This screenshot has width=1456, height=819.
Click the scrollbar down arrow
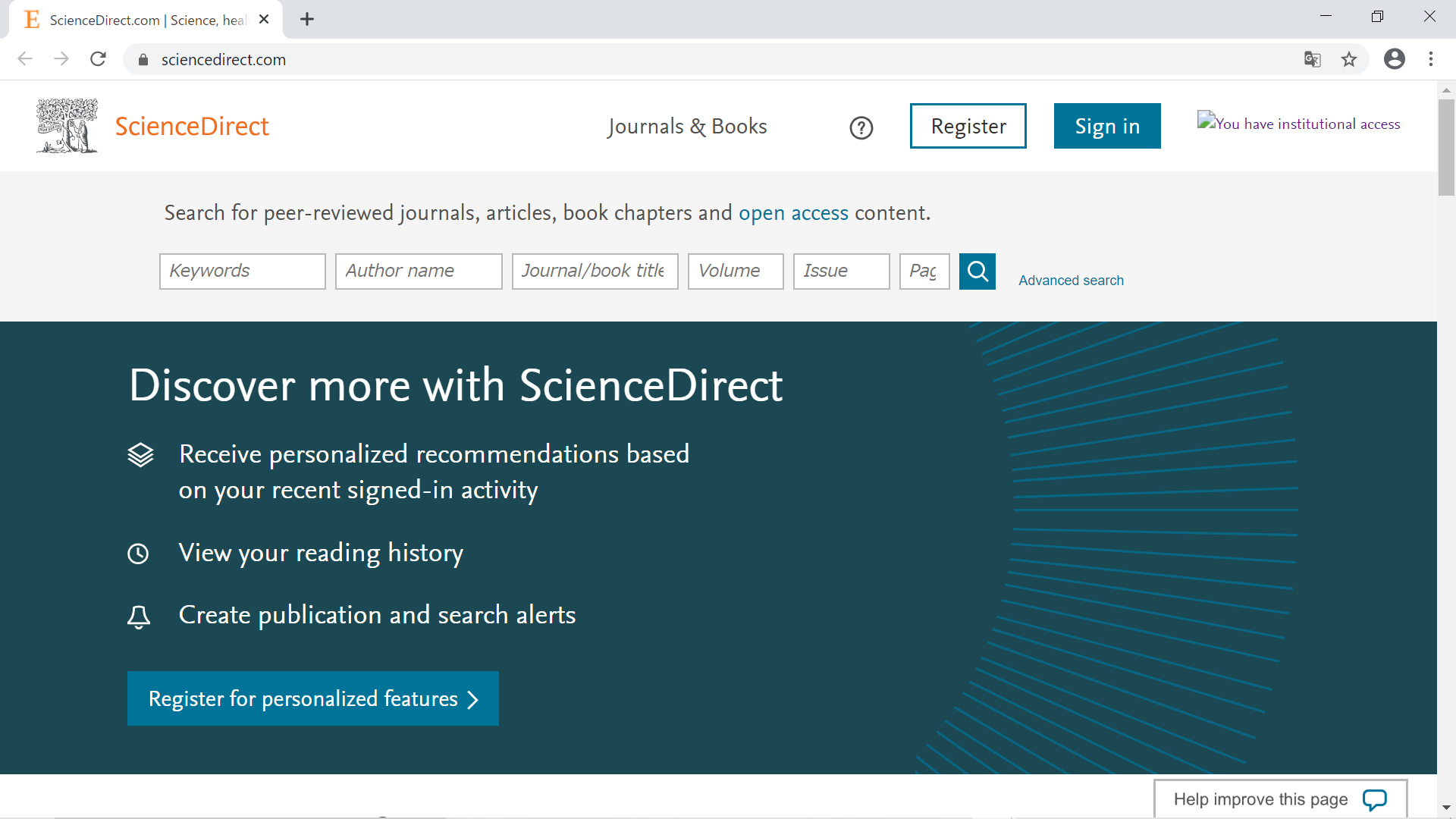coord(1446,808)
